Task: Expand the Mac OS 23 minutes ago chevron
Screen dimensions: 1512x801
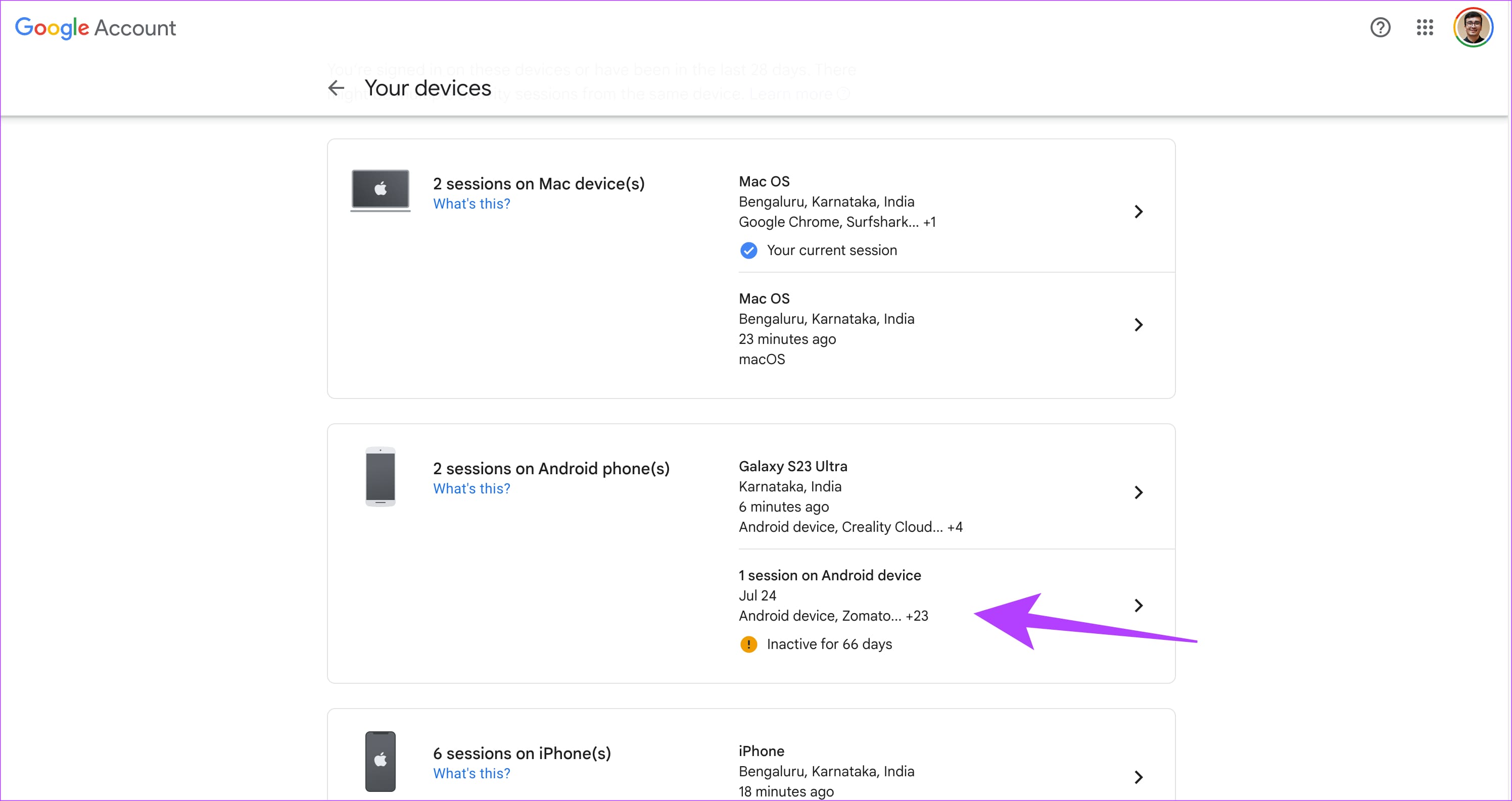Action: (x=1138, y=325)
